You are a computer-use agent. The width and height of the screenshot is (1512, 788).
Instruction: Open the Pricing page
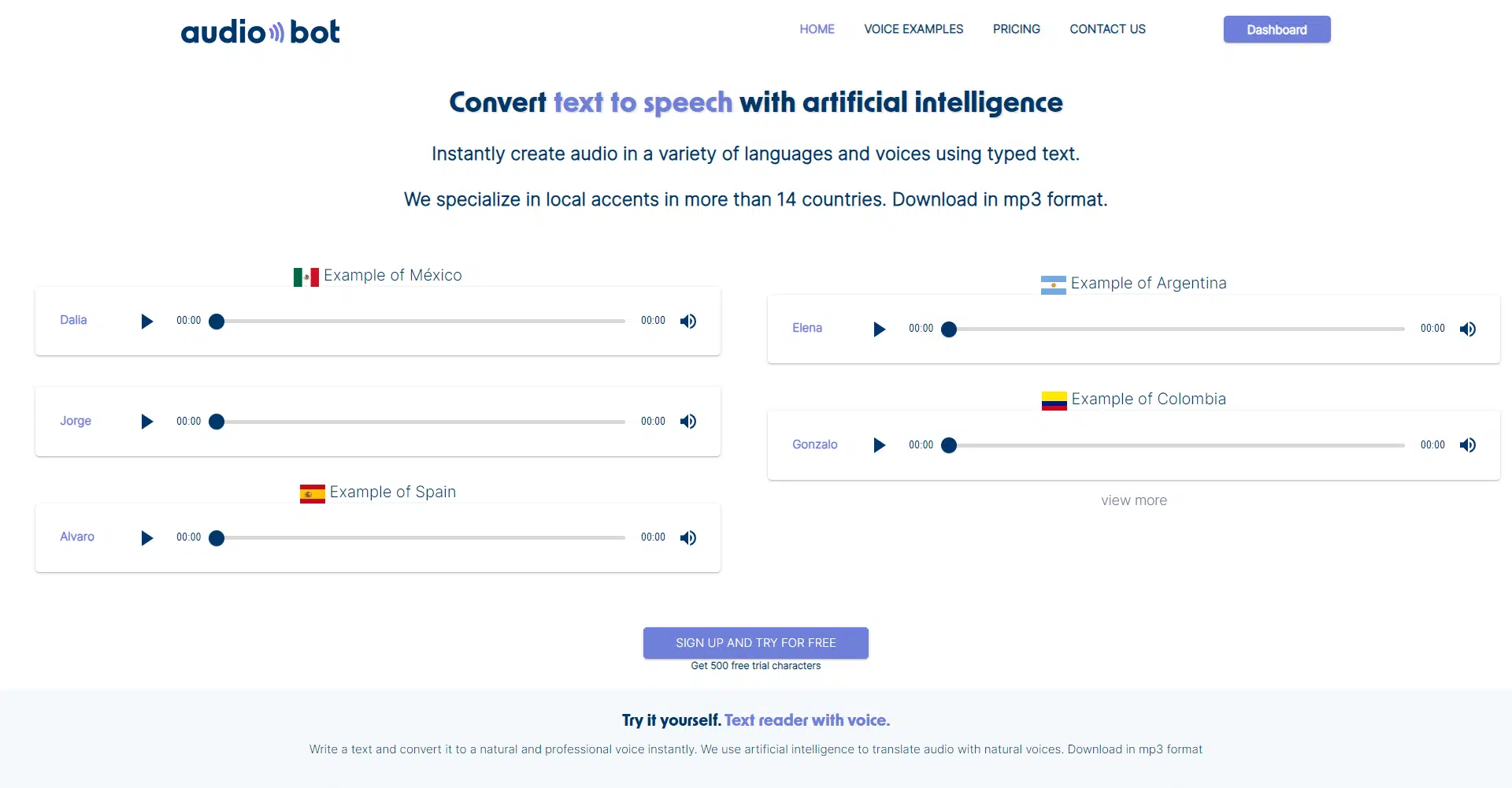click(x=1016, y=29)
